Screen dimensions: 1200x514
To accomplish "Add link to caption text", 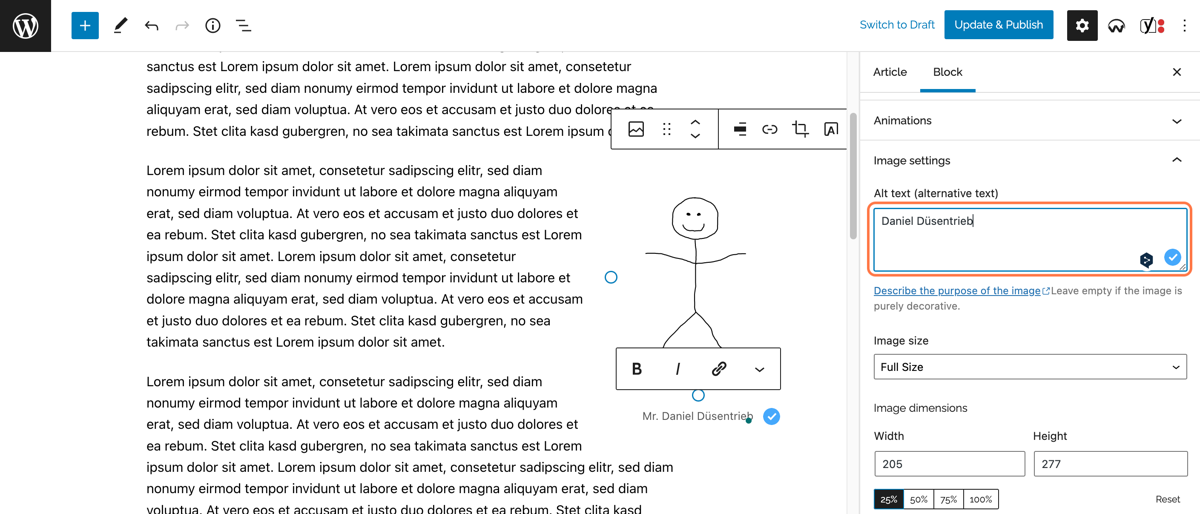I will pos(719,369).
